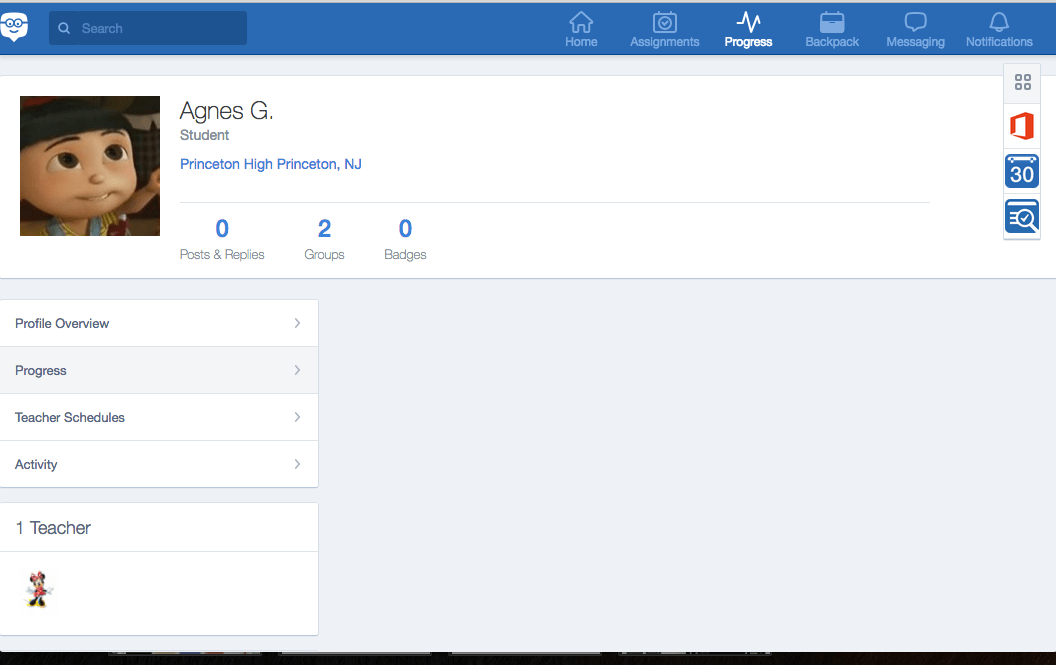Open the search checklist app icon
This screenshot has width=1056, height=665.
[x=1022, y=216]
